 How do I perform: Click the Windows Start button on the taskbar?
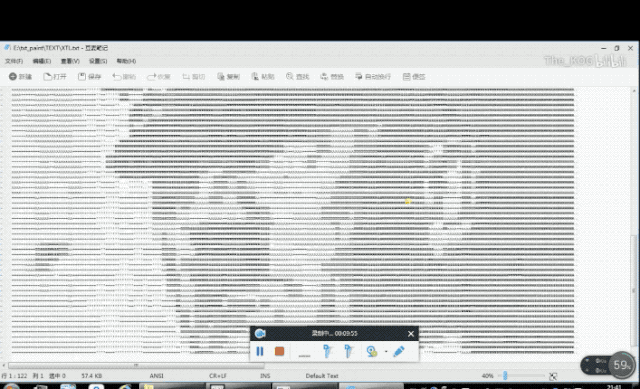tap(11, 386)
